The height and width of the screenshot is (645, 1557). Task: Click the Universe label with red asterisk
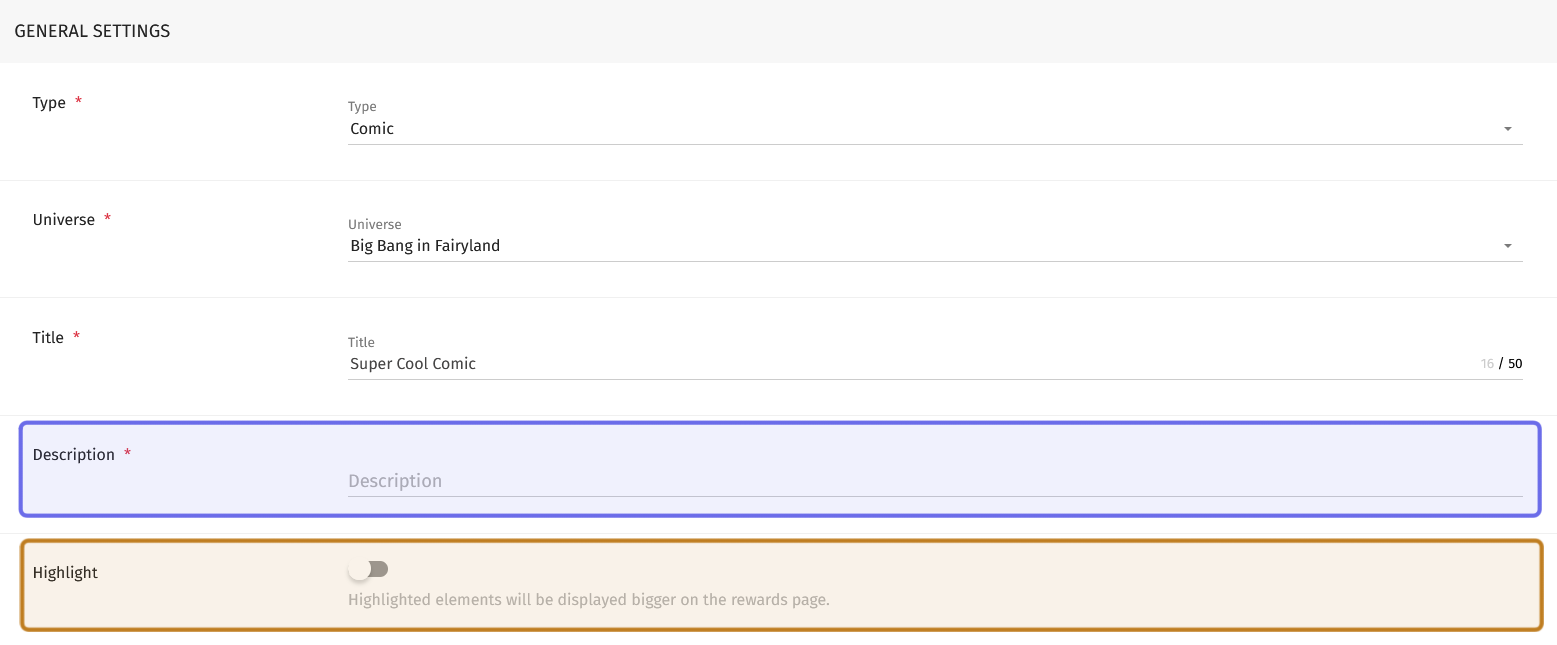pos(72,219)
